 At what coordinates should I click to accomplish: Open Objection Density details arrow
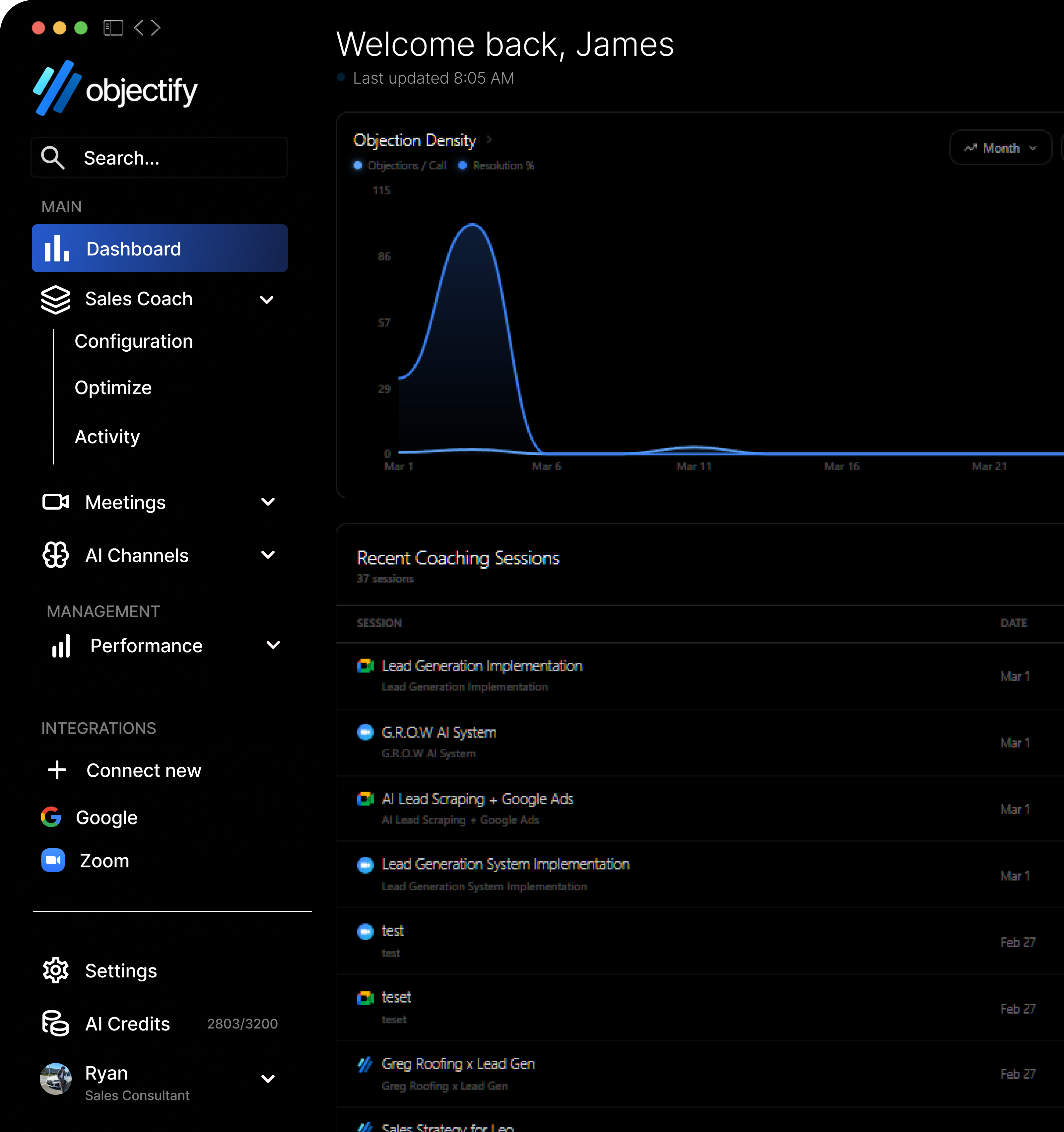pos(489,139)
